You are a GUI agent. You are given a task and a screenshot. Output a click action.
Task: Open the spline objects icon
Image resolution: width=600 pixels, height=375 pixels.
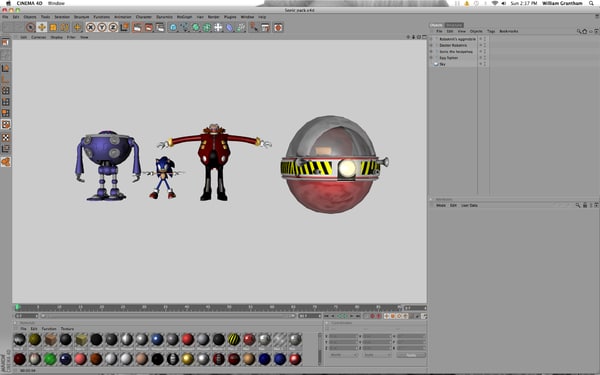[x=184, y=27]
